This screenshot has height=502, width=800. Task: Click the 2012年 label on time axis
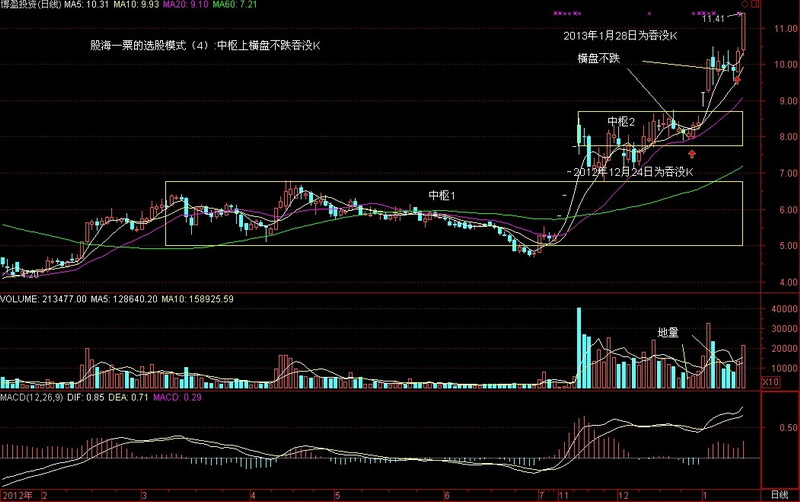point(17,495)
